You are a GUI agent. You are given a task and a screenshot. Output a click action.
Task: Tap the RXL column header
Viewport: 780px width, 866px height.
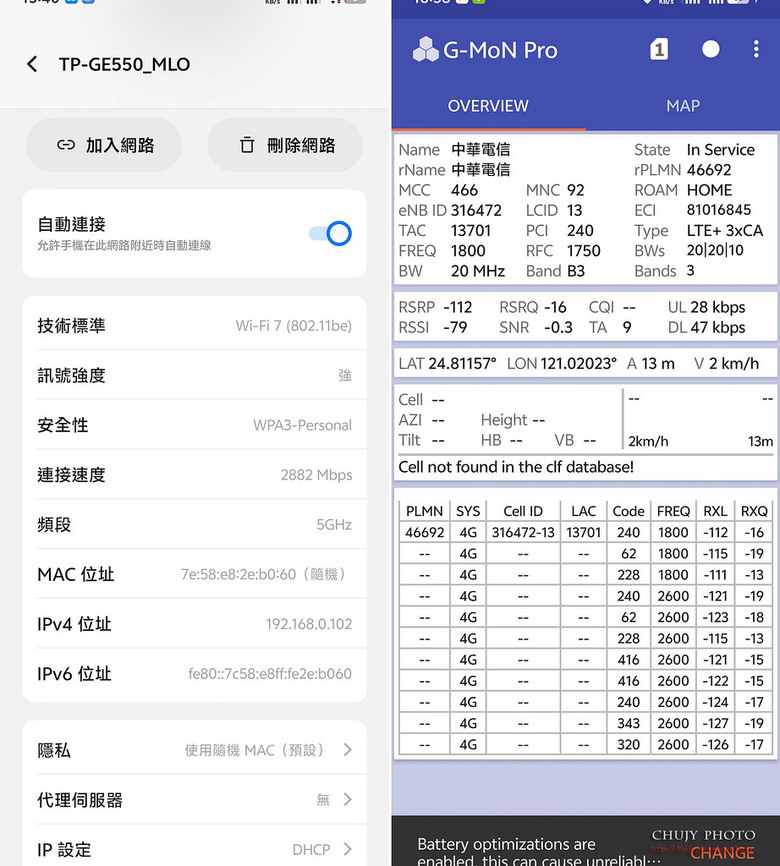715,511
